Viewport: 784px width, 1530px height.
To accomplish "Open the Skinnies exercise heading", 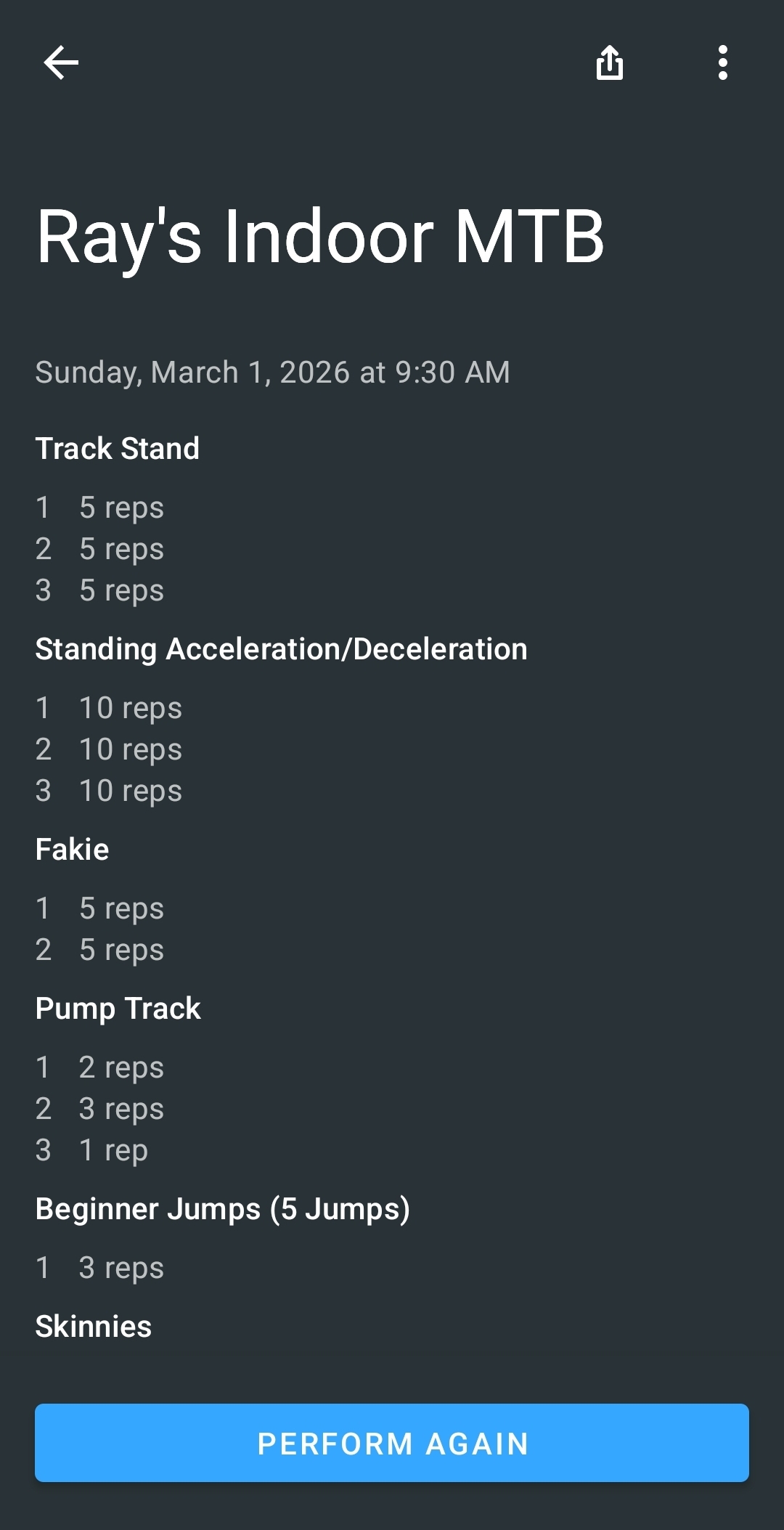I will pos(94,1327).
